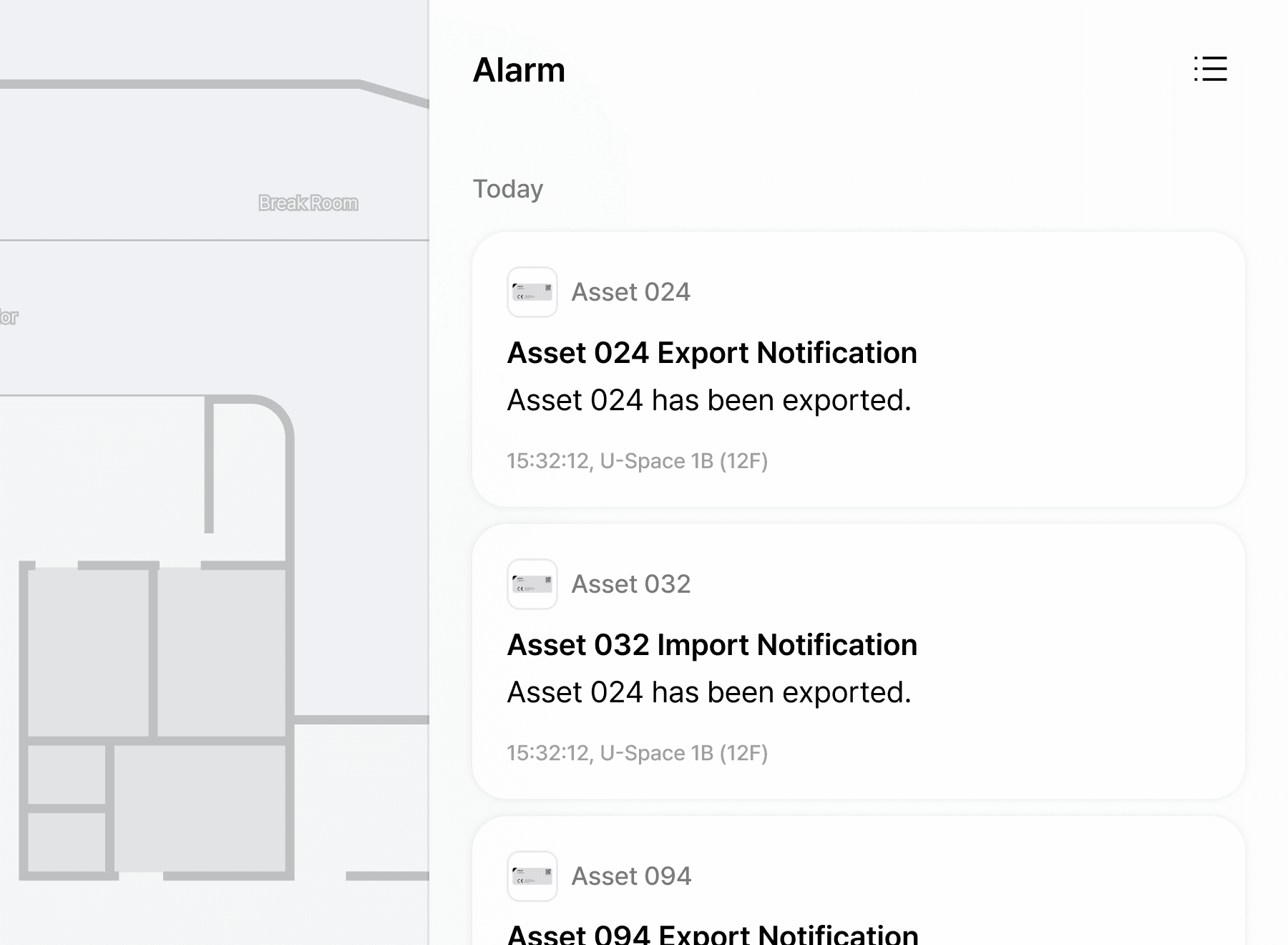
Task: Open Asset 032 Import Notification title
Action: (712, 645)
